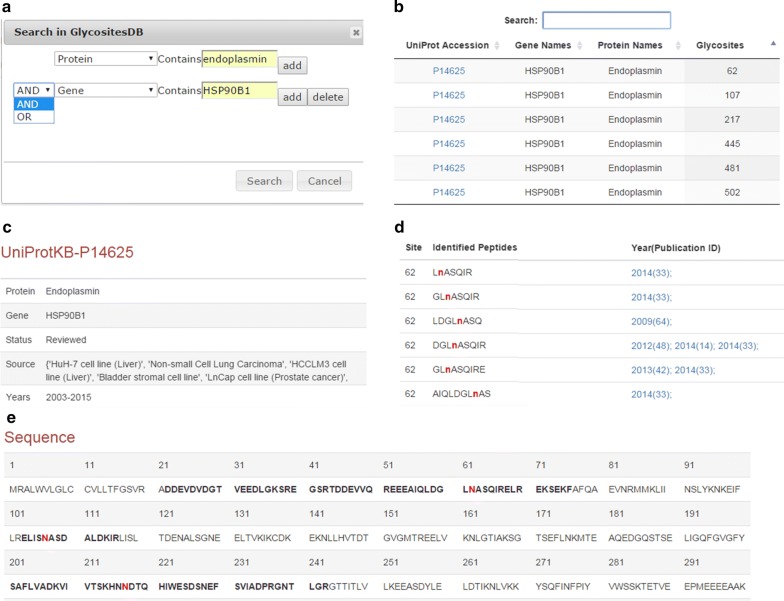Viewport: 784px width, 601px height.
Task: Sort by Gene Names column arrows
Action: click(x=580, y=46)
